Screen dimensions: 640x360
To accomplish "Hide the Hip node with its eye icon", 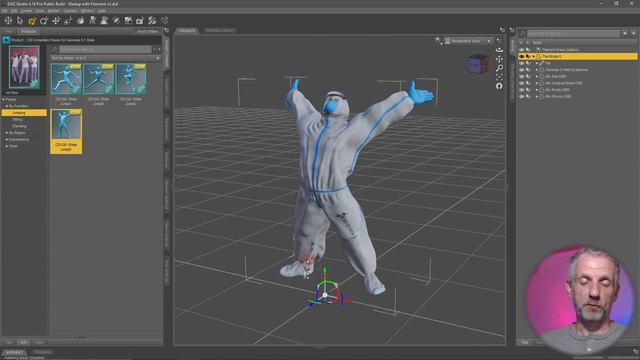I will 521,63.
